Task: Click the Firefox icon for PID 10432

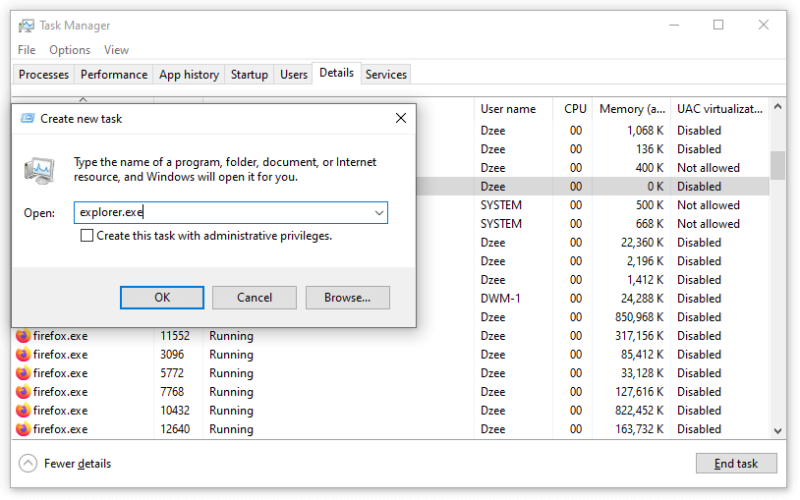Action: pos(23,410)
